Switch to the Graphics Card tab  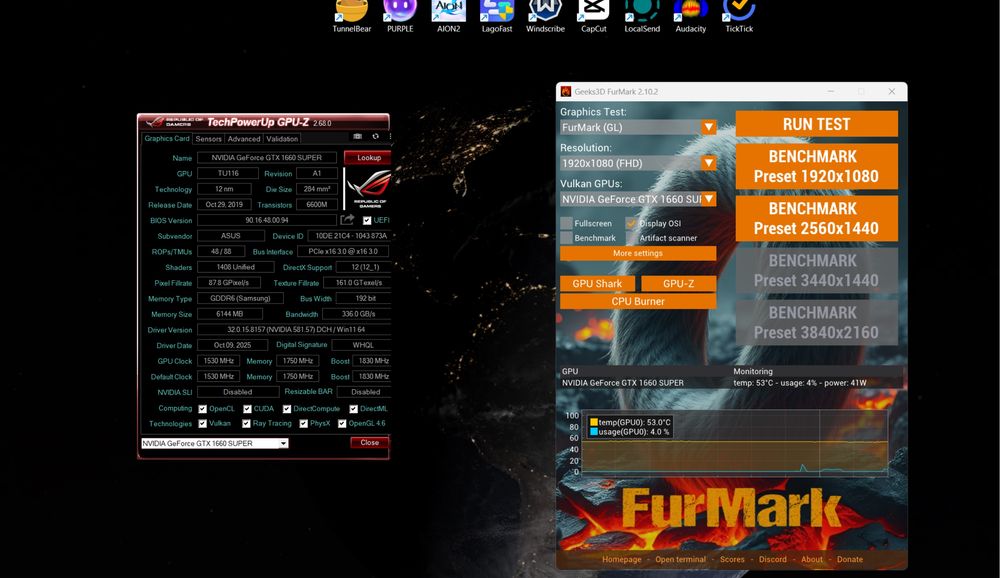click(x=166, y=138)
